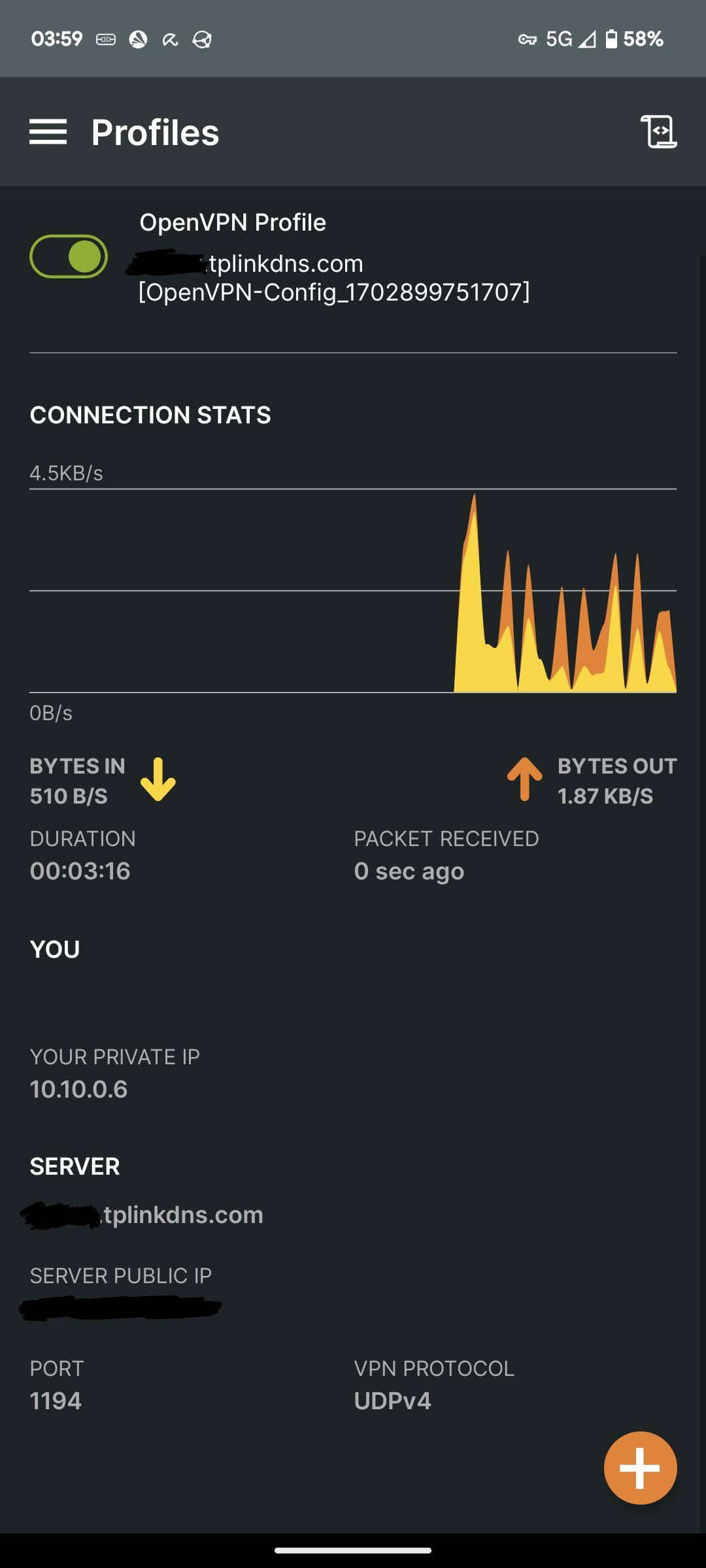706x1568 pixels.
Task: Tap the 5G signal indicator
Action: [559, 39]
